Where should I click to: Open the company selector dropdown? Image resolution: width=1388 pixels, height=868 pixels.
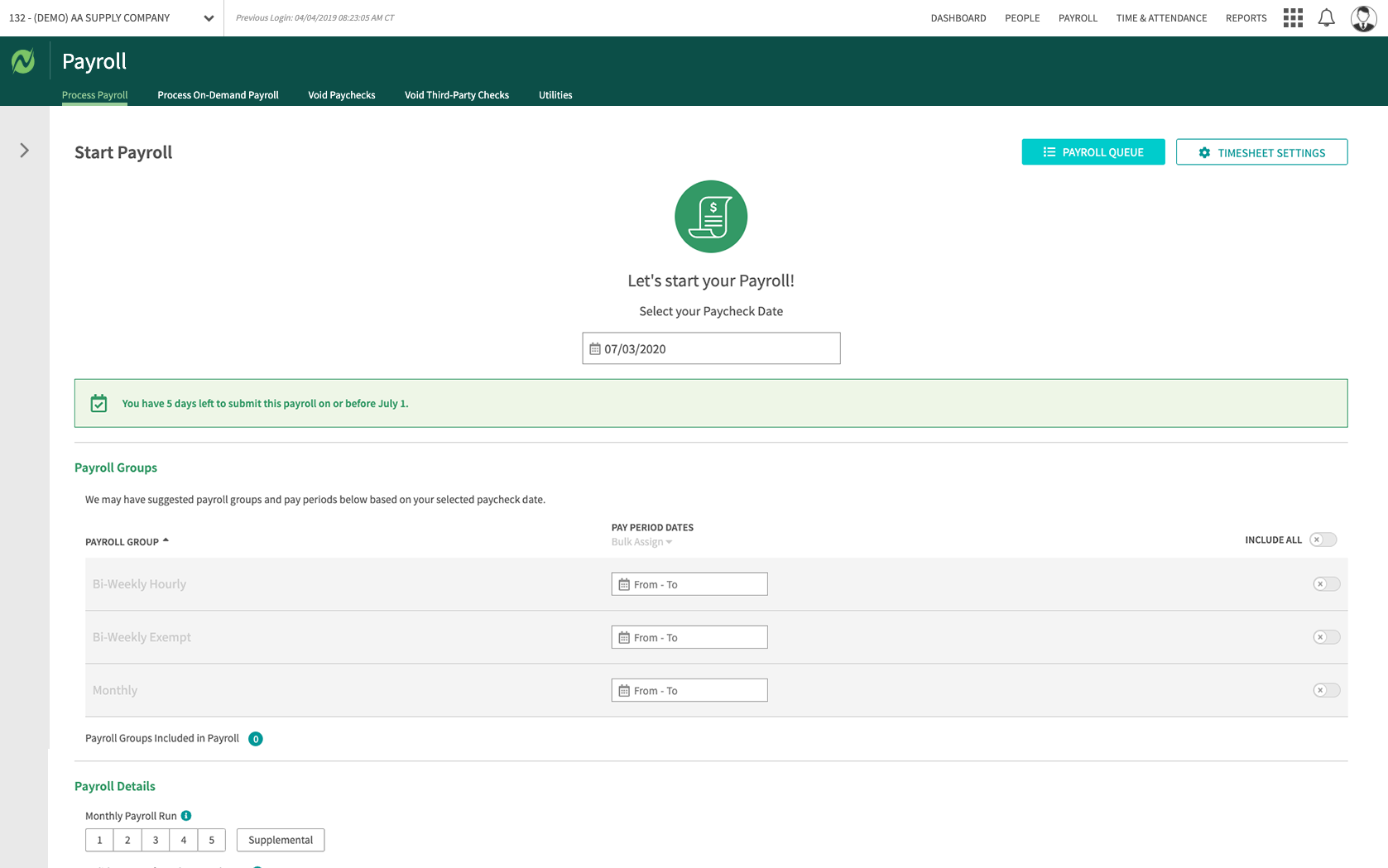click(x=209, y=18)
